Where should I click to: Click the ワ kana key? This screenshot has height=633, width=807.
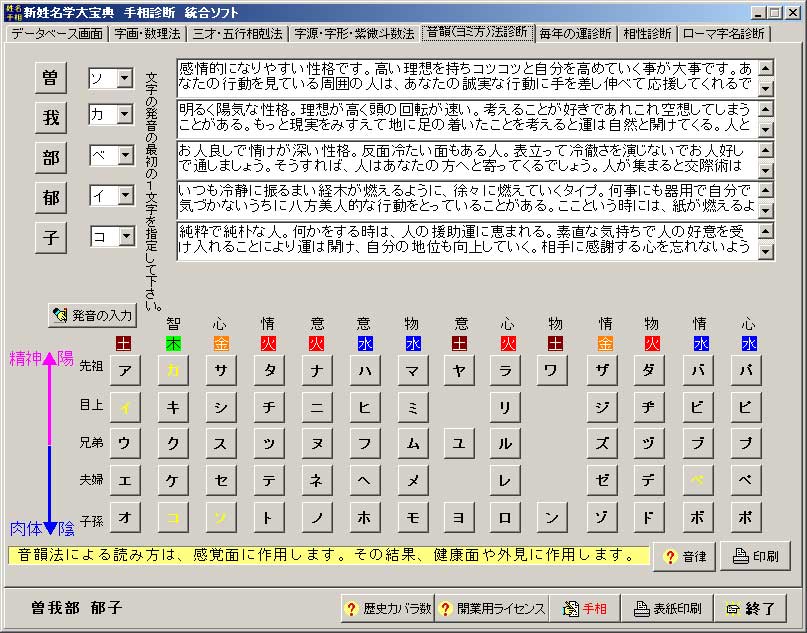point(552,370)
